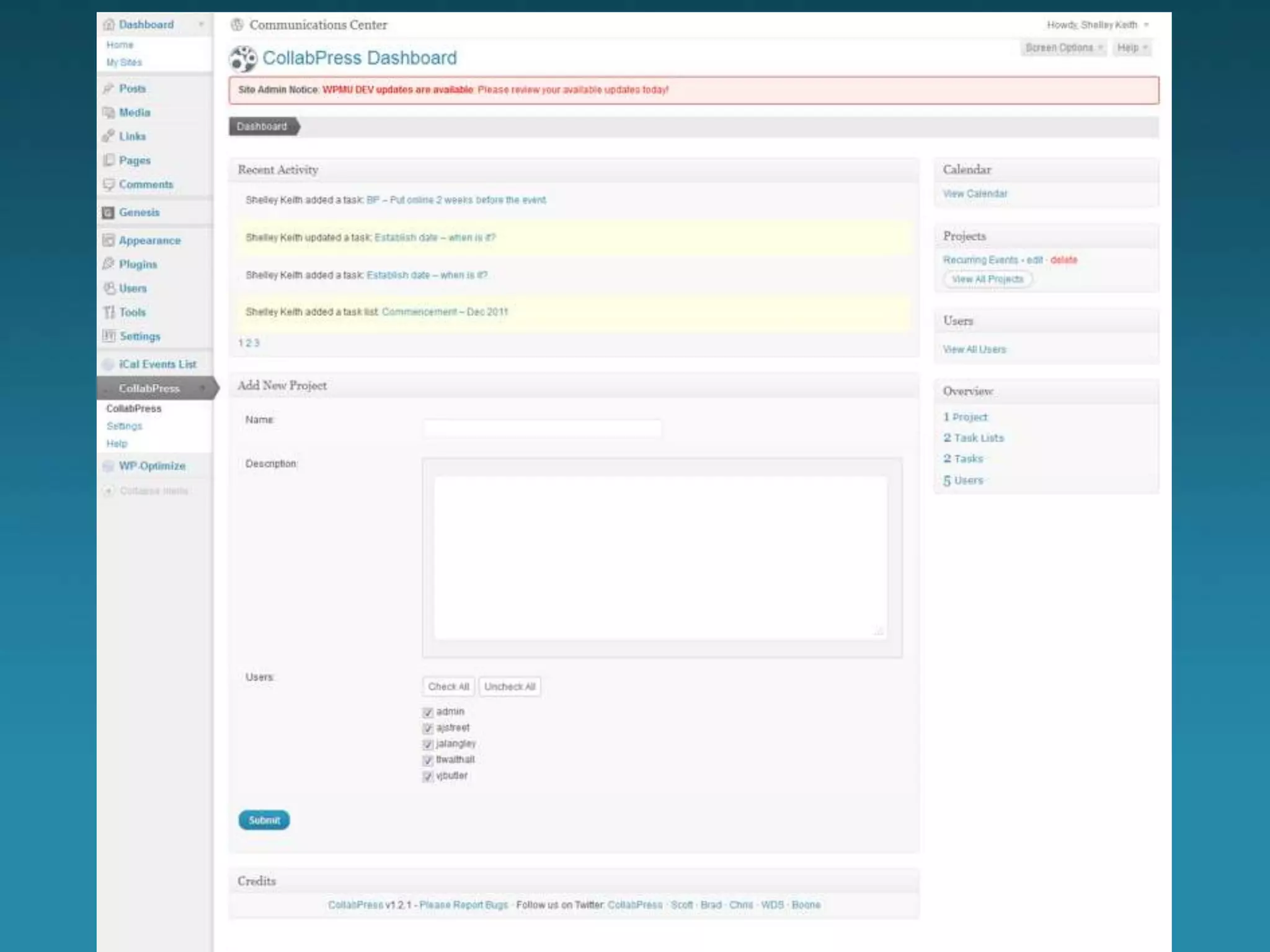Click the Comments bubble icon
This screenshot has height=952, width=1270.
[109, 184]
